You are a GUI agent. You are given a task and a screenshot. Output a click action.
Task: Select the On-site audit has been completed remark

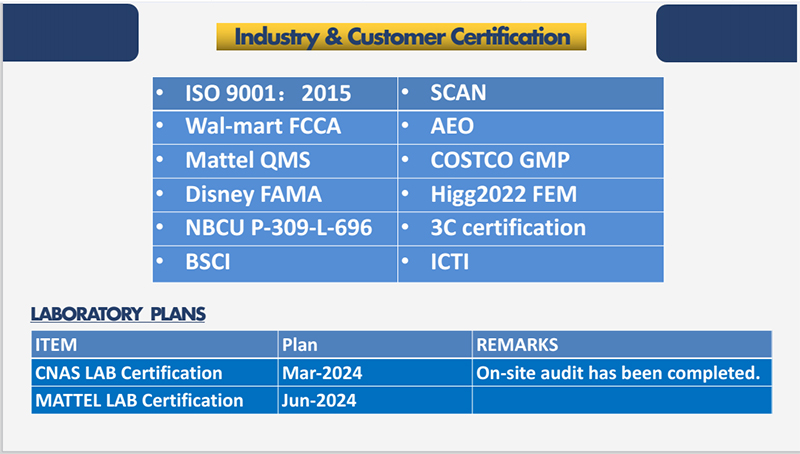point(622,372)
